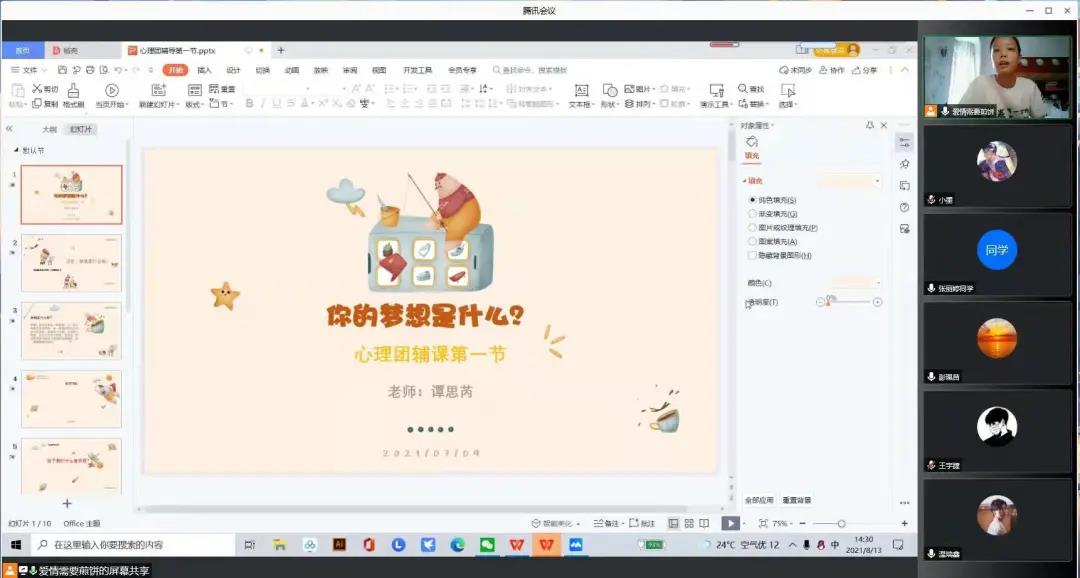Open the Developer Tools (开发工具) tab
Viewport: 1080px width, 578px height.
coord(417,70)
